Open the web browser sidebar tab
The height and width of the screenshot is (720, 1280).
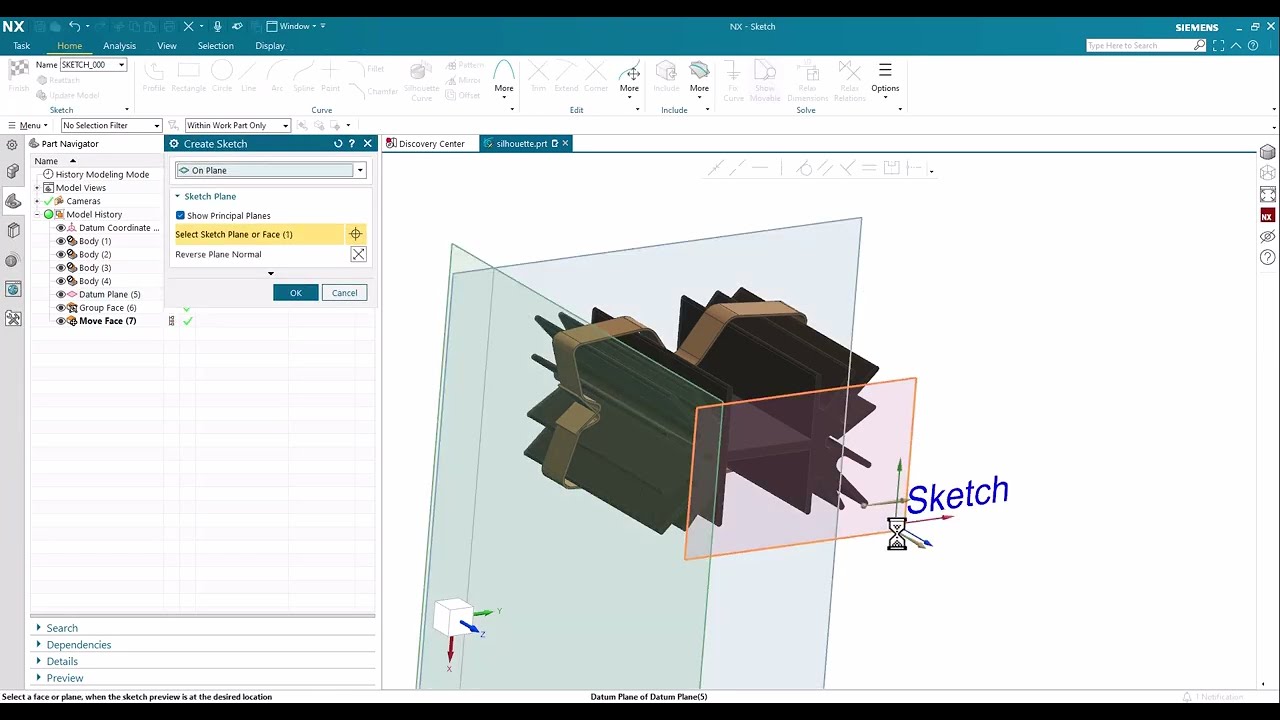(x=13, y=289)
